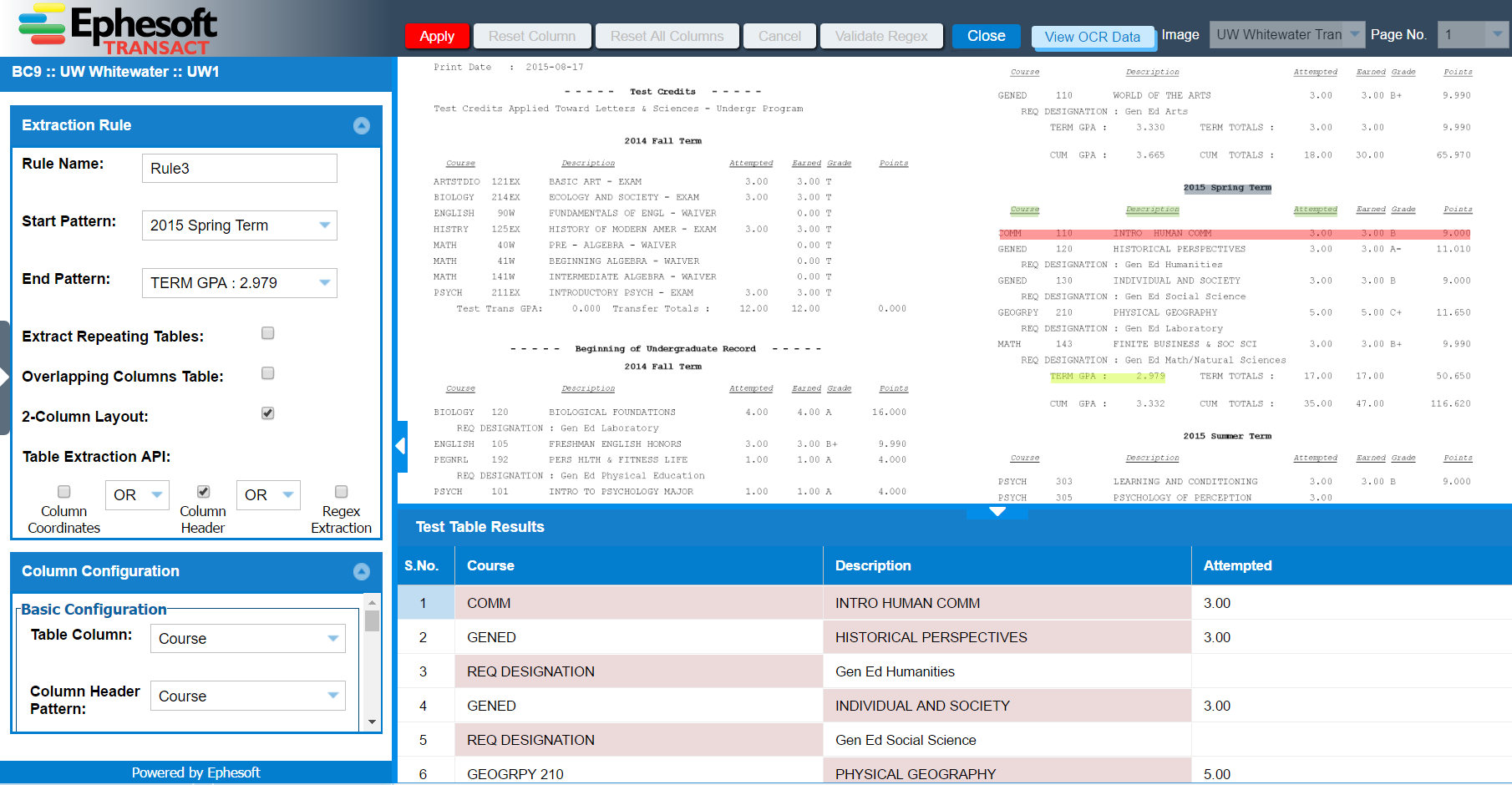Click the Description column header
Image resolution: width=1512 pixels, height=785 pixels.
pos(873,565)
